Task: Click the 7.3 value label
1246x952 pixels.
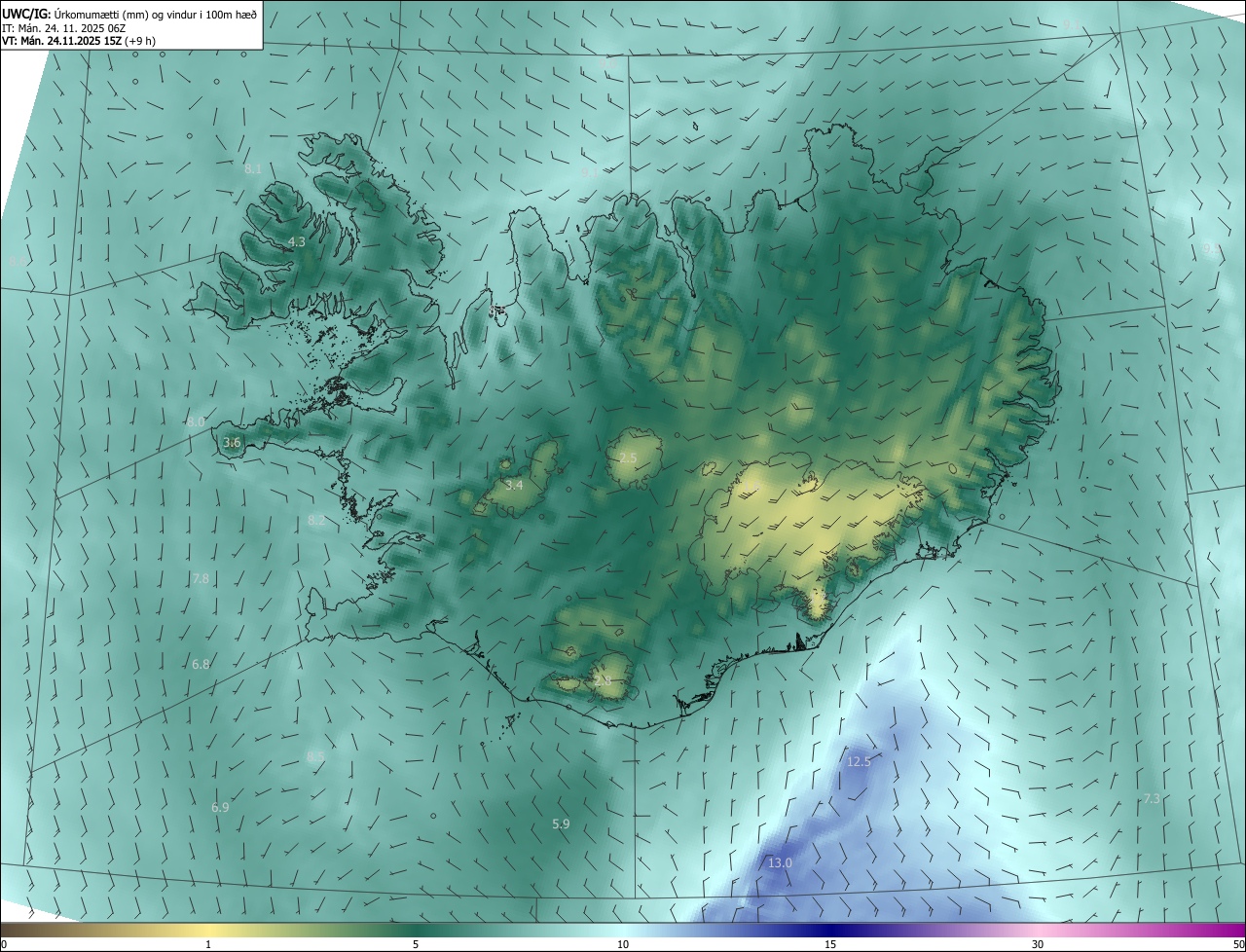Action: coord(1152,798)
